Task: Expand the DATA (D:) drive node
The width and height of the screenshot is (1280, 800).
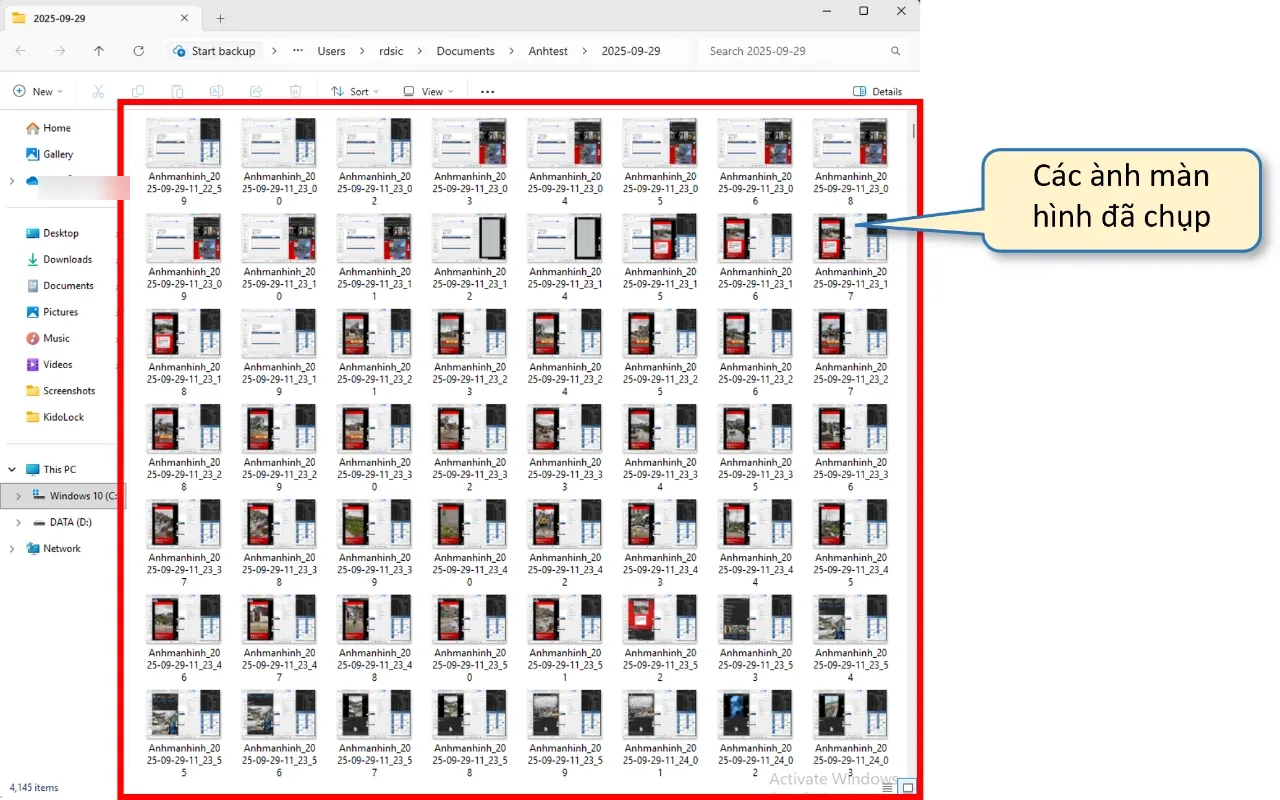Action: click(18, 522)
